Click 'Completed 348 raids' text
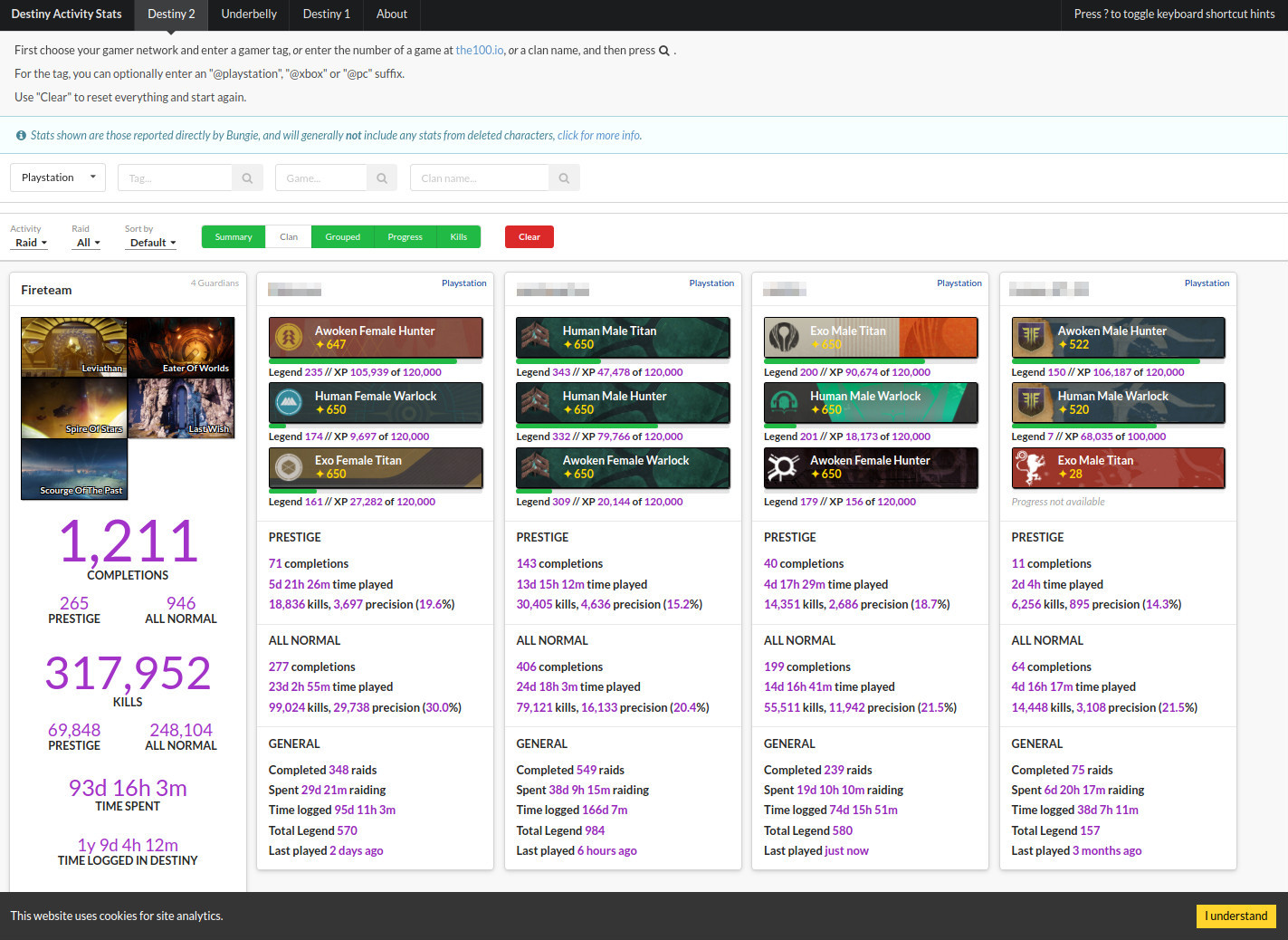Image resolution: width=1288 pixels, height=940 pixels. tap(323, 770)
